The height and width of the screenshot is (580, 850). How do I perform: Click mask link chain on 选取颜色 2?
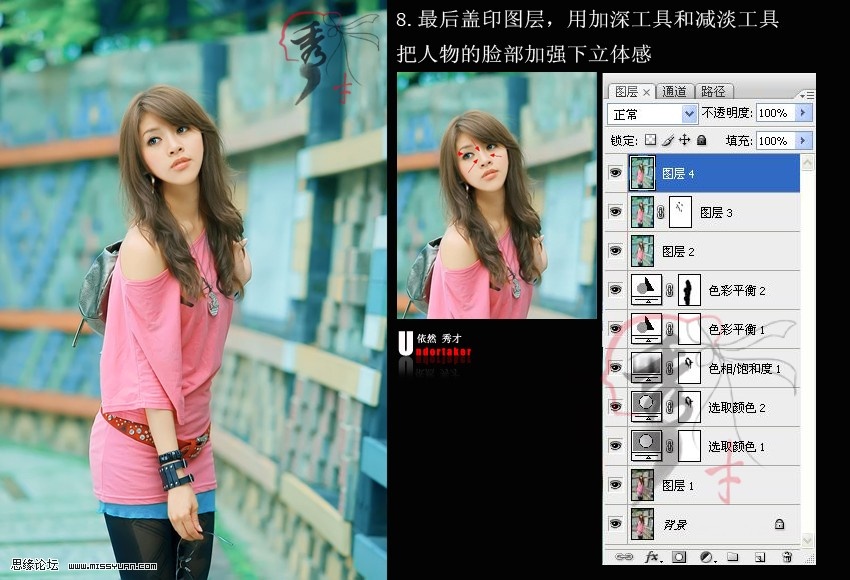[670, 407]
